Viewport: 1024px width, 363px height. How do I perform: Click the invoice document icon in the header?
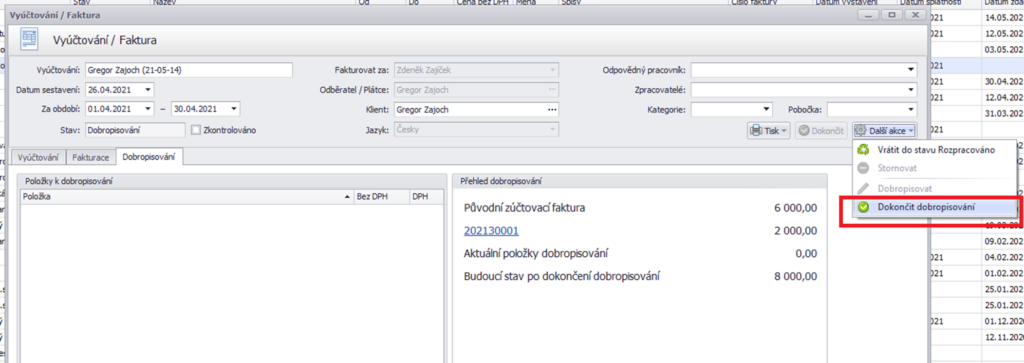point(29,40)
